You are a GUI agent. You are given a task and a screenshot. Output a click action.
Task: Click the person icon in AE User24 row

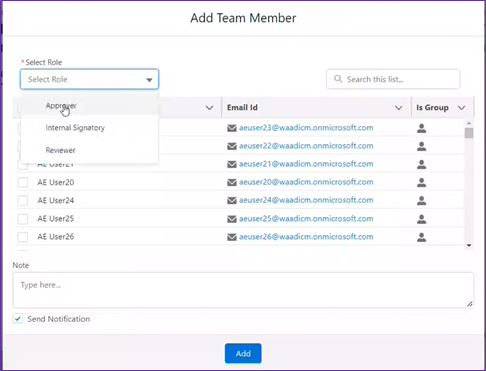click(421, 201)
